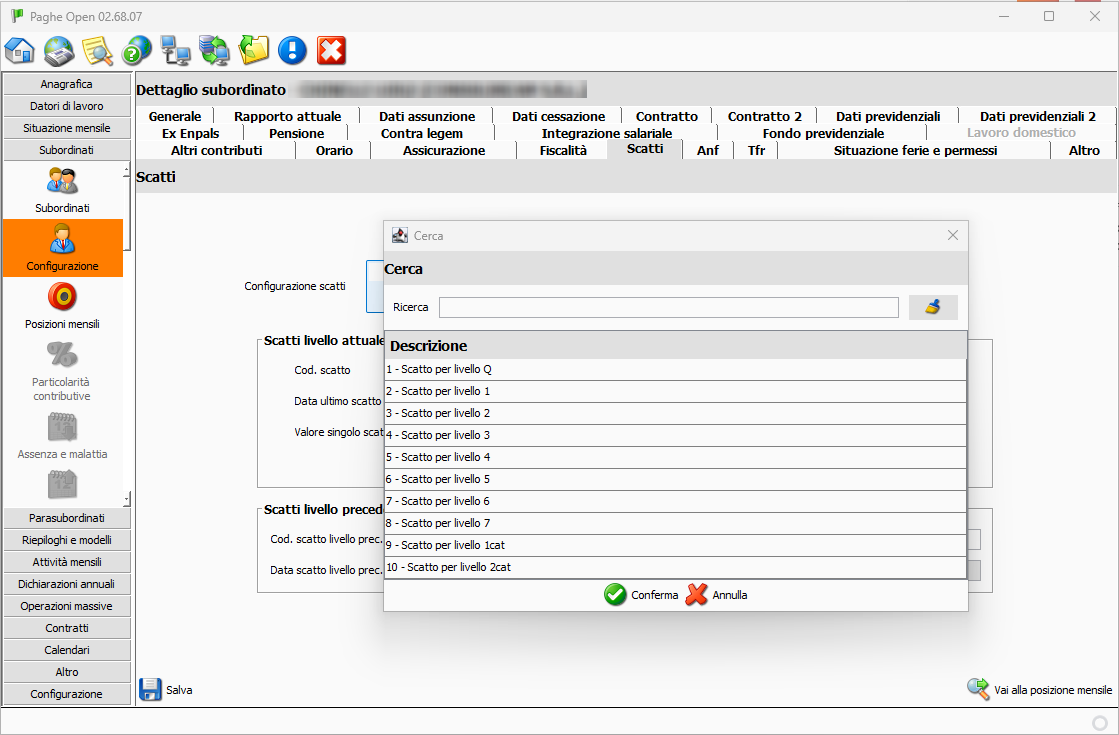Expand the Dichiarazioni annuali sidebar section

click(x=67, y=584)
